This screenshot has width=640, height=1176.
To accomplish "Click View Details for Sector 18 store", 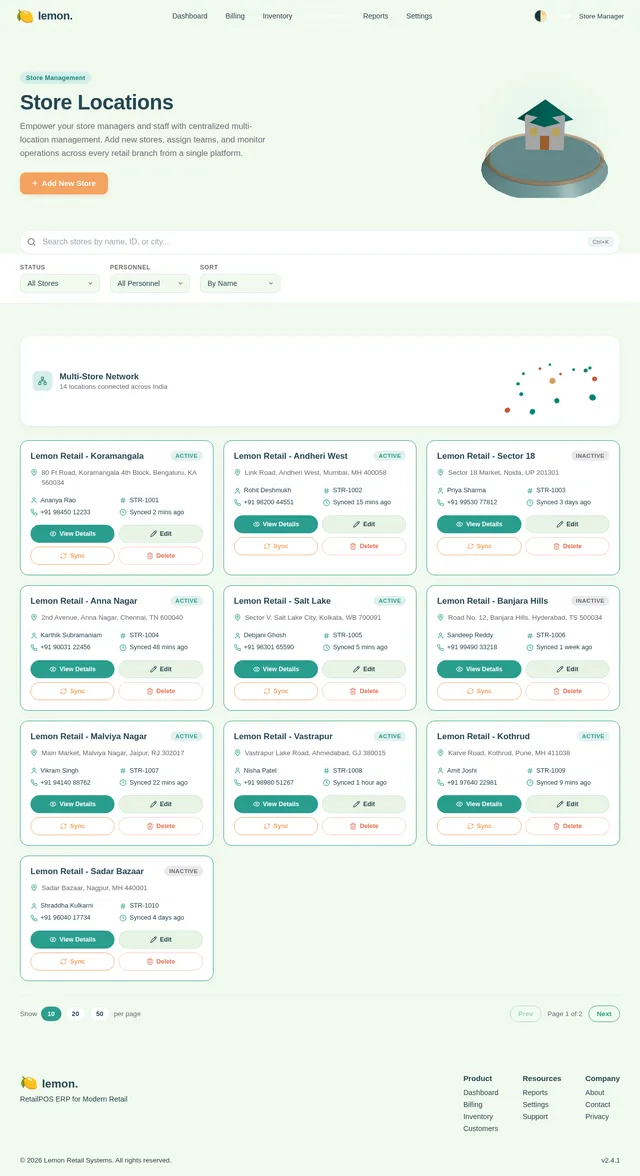I will pos(479,524).
